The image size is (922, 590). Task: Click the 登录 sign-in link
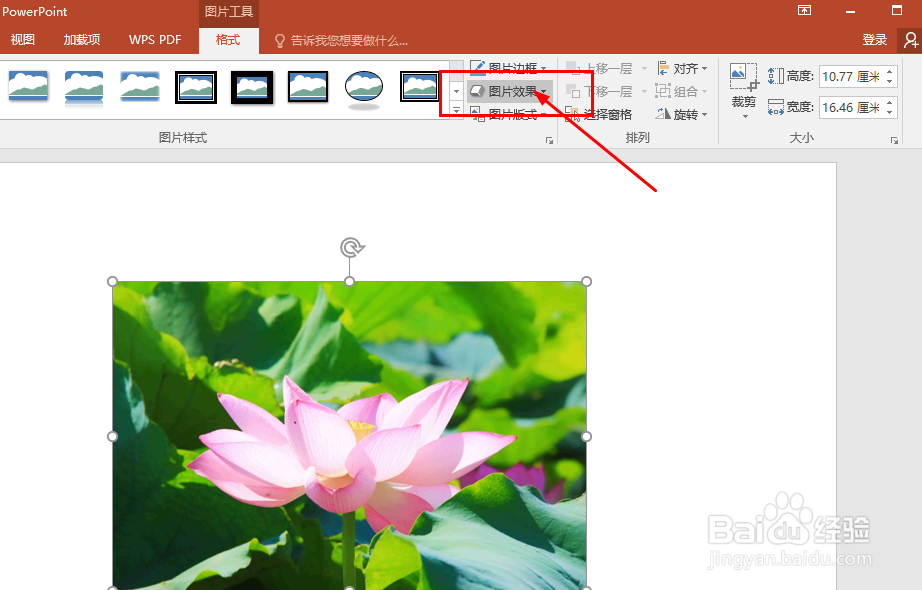pos(874,39)
